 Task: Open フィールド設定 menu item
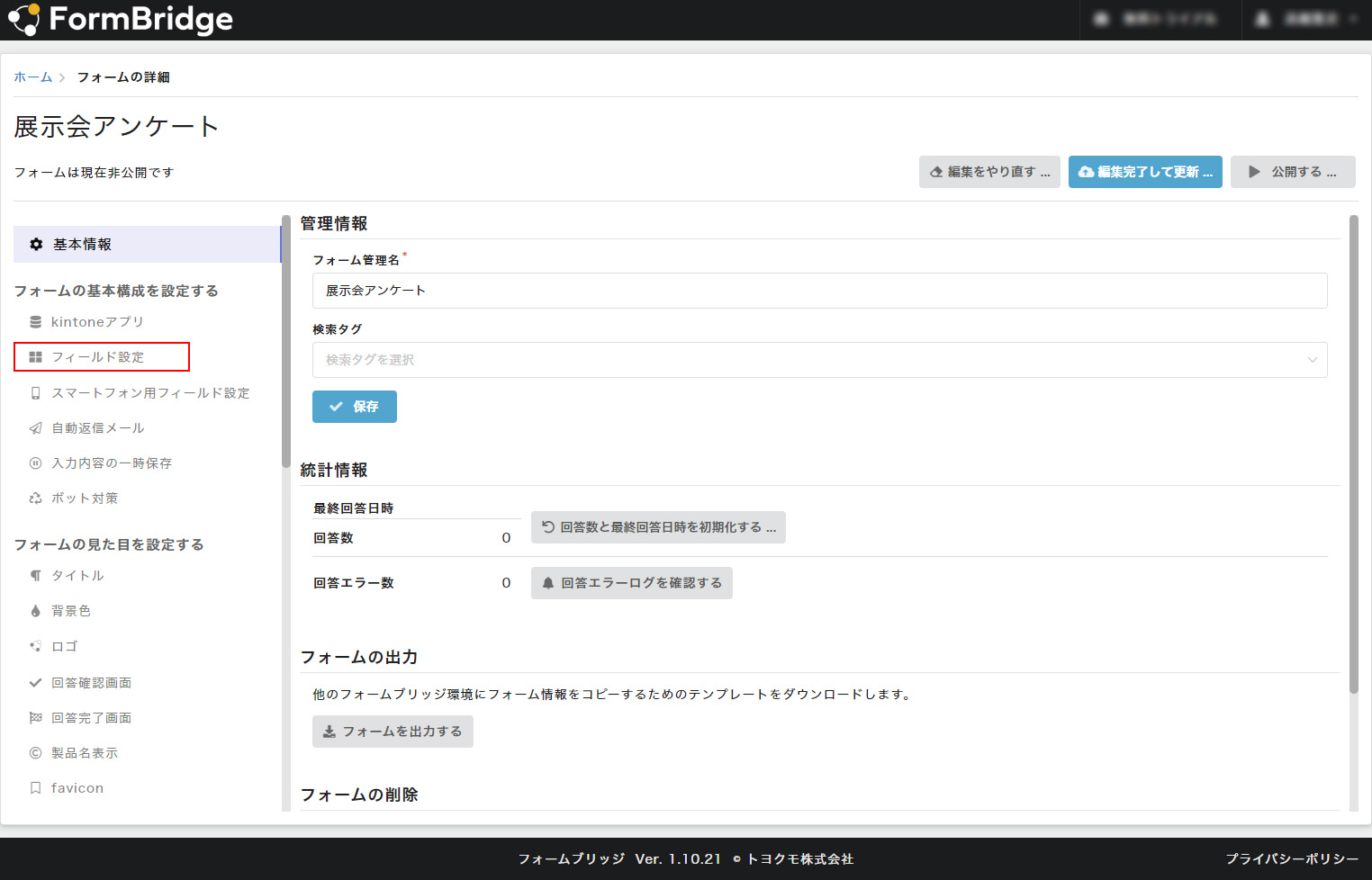coord(97,357)
